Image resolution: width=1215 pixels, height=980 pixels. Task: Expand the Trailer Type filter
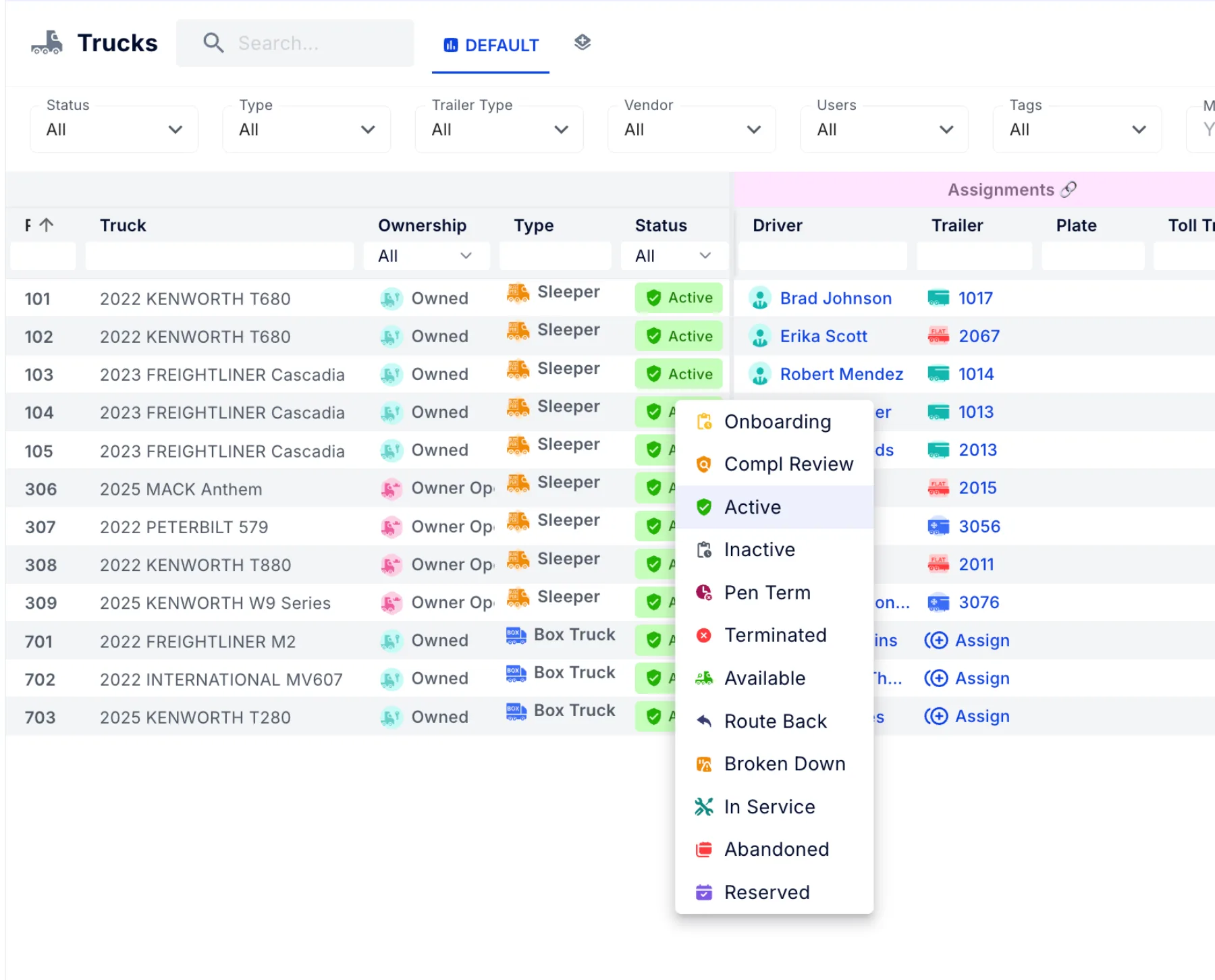point(500,129)
